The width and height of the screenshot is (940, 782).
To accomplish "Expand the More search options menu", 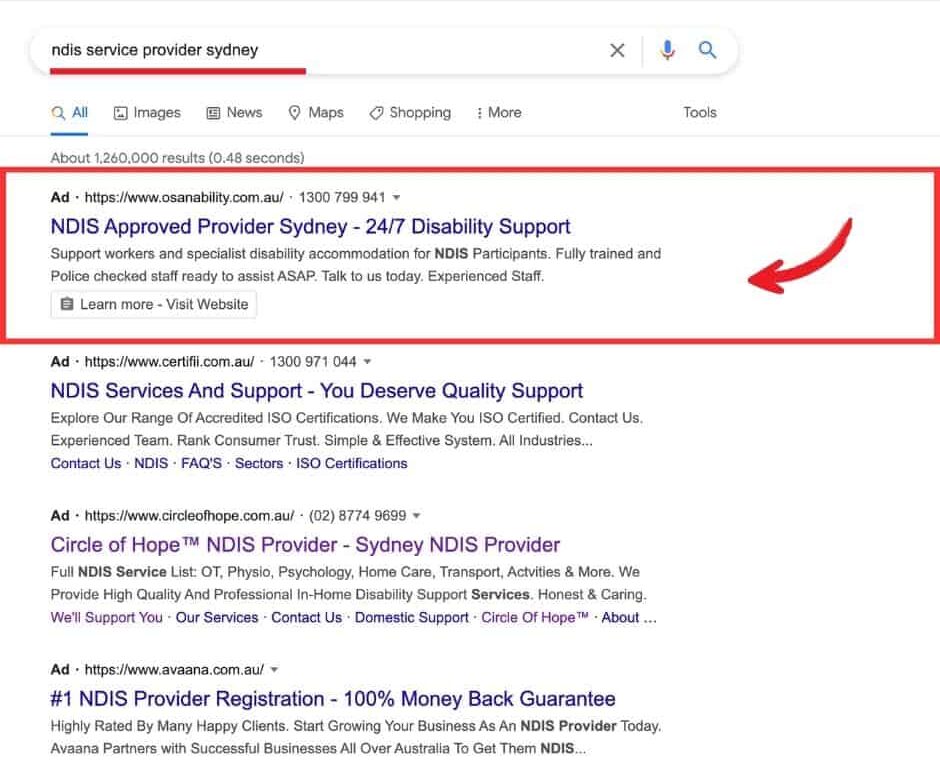I will pos(498,113).
